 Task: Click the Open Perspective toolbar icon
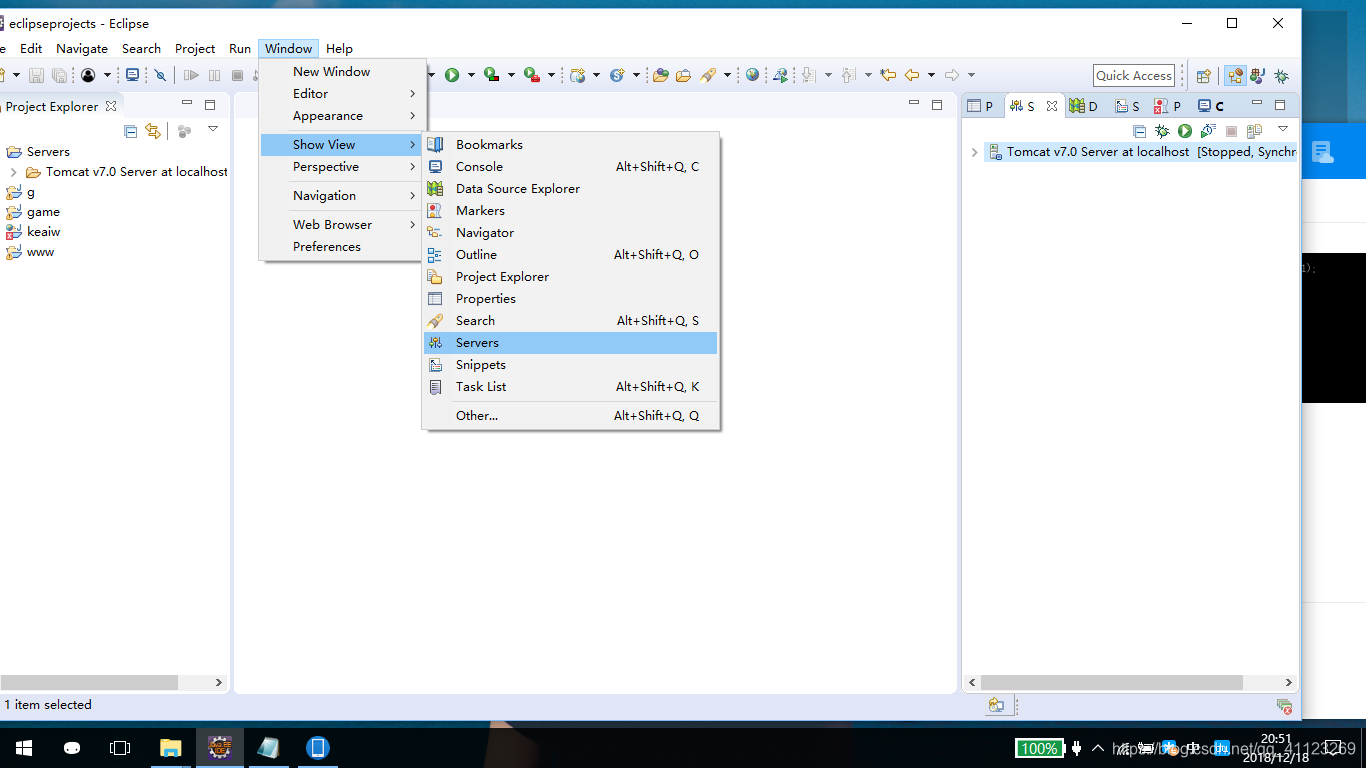coord(1204,76)
